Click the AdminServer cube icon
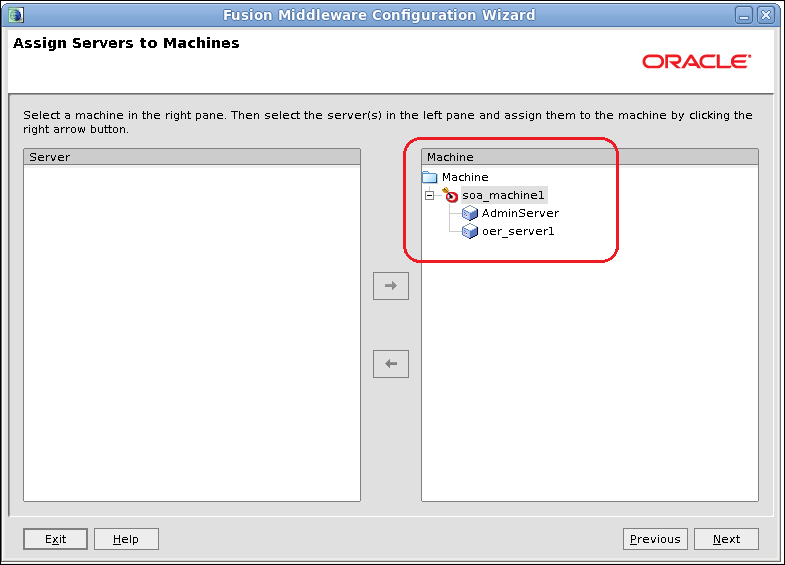 click(x=470, y=214)
